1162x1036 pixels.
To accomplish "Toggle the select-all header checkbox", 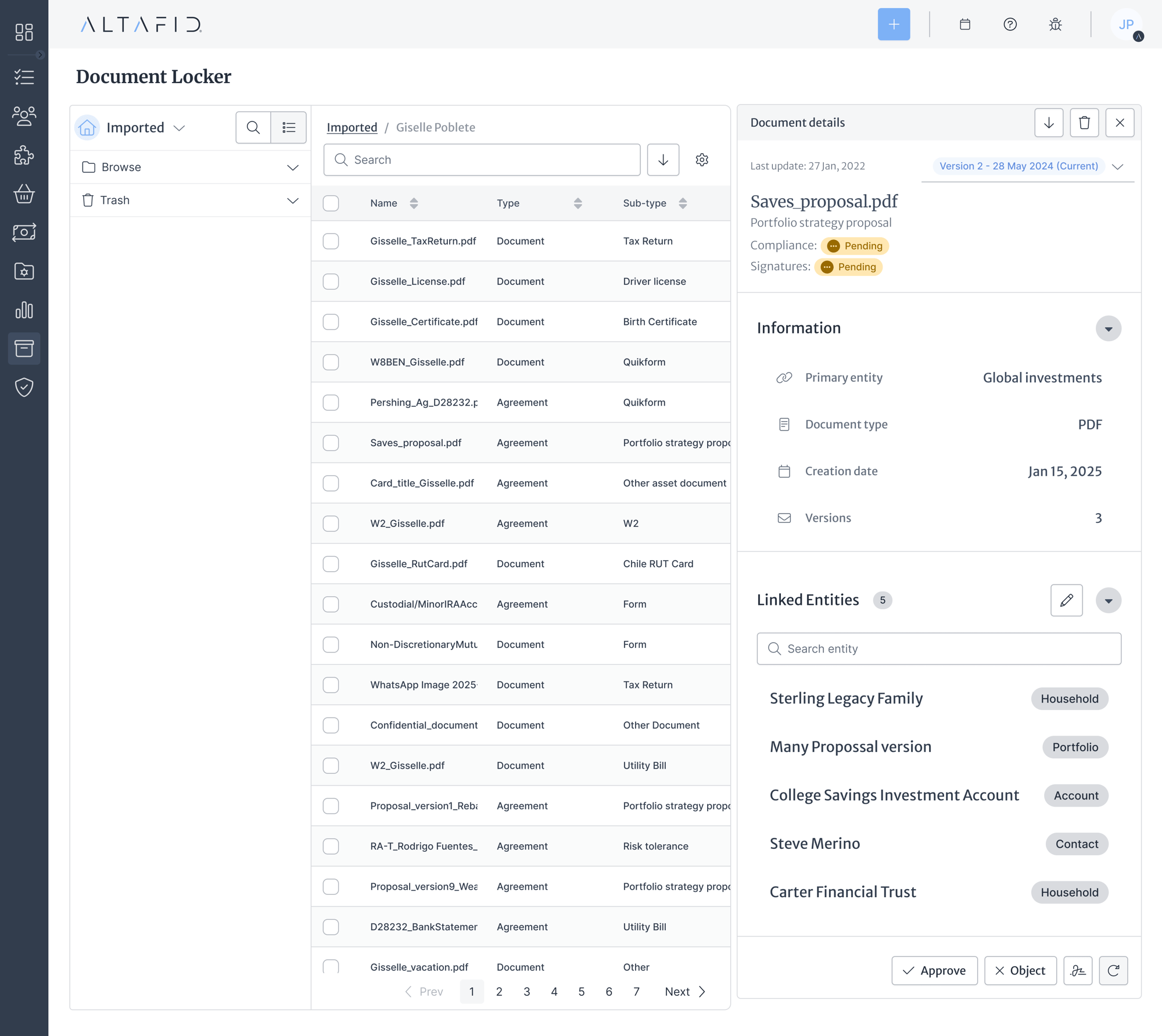I will [x=331, y=203].
